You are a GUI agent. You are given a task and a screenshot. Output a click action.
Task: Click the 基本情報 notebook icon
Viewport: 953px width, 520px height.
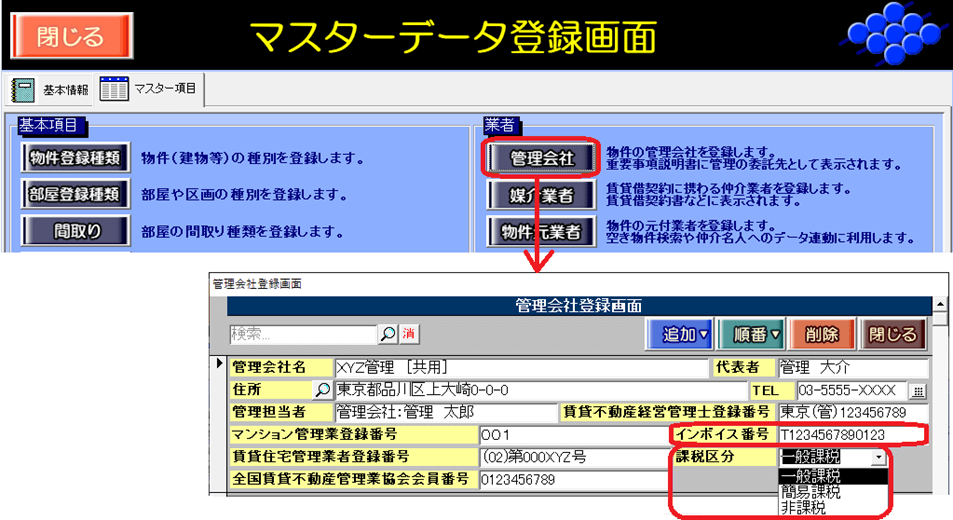(23, 90)
